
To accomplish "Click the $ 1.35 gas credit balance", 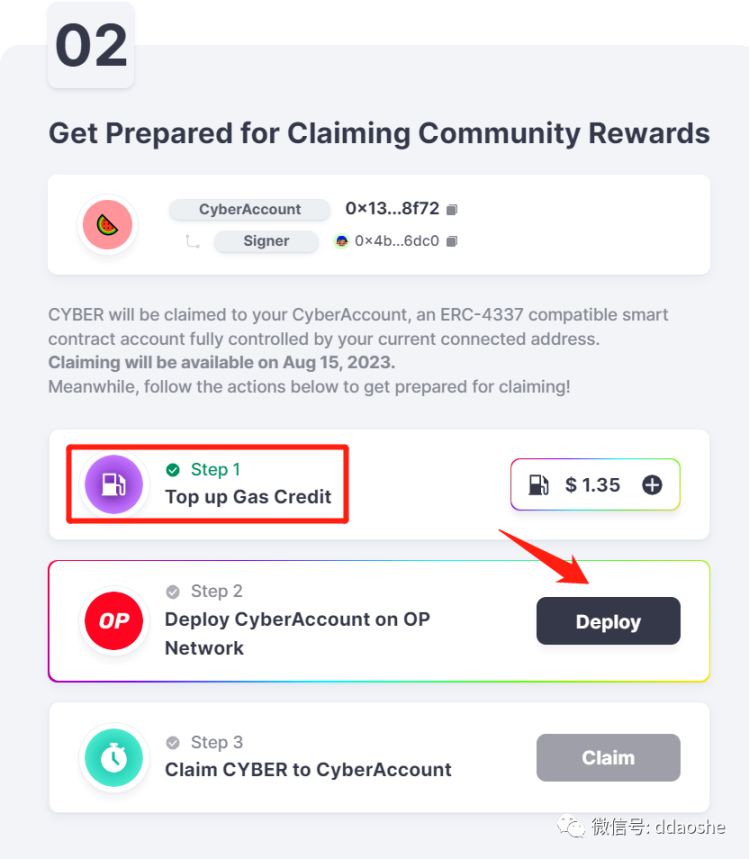I will (592, 485).
